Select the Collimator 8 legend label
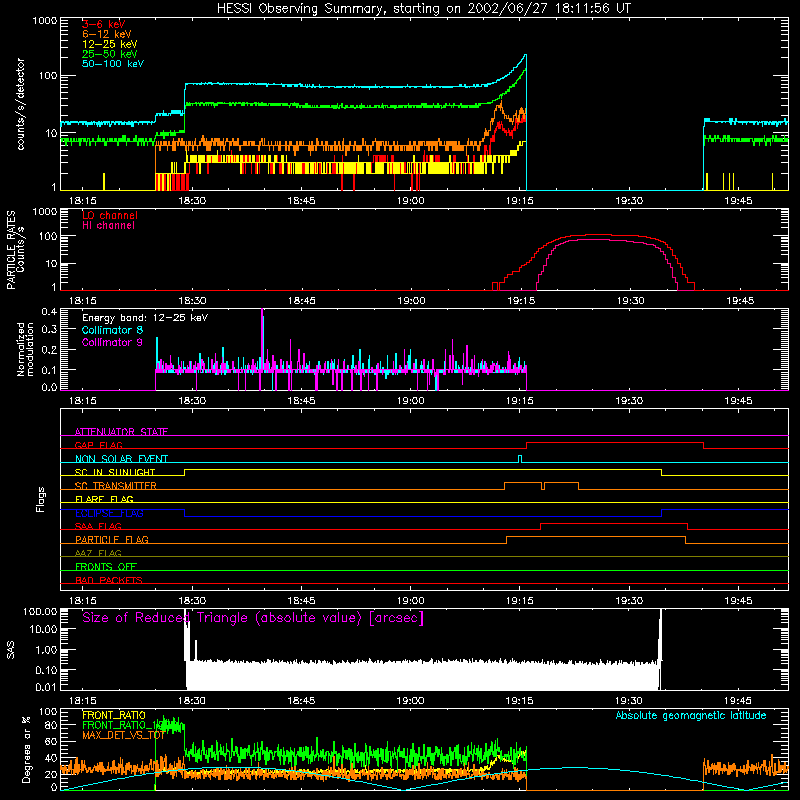Image resolution: width=800 pixels, height=800 pixels. (112, 330)
